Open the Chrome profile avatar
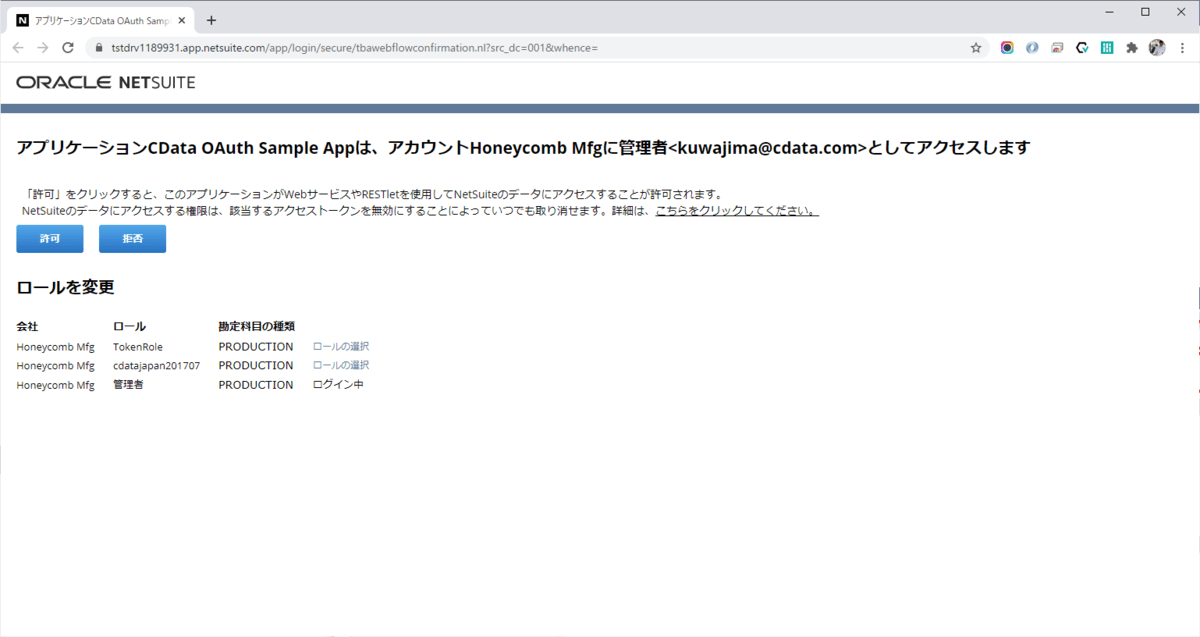Viewport: 1200px width, 637px height. click(x=1157, y=47)
